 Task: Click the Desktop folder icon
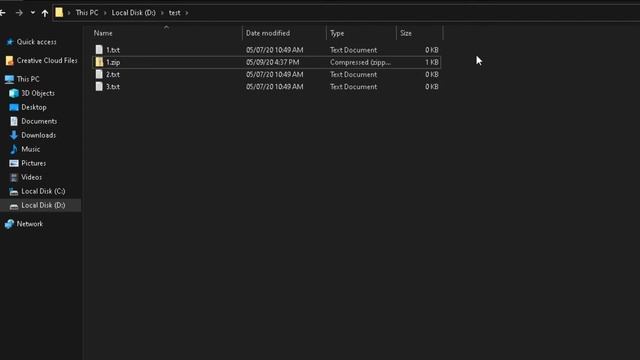click(x=14, y=107)
